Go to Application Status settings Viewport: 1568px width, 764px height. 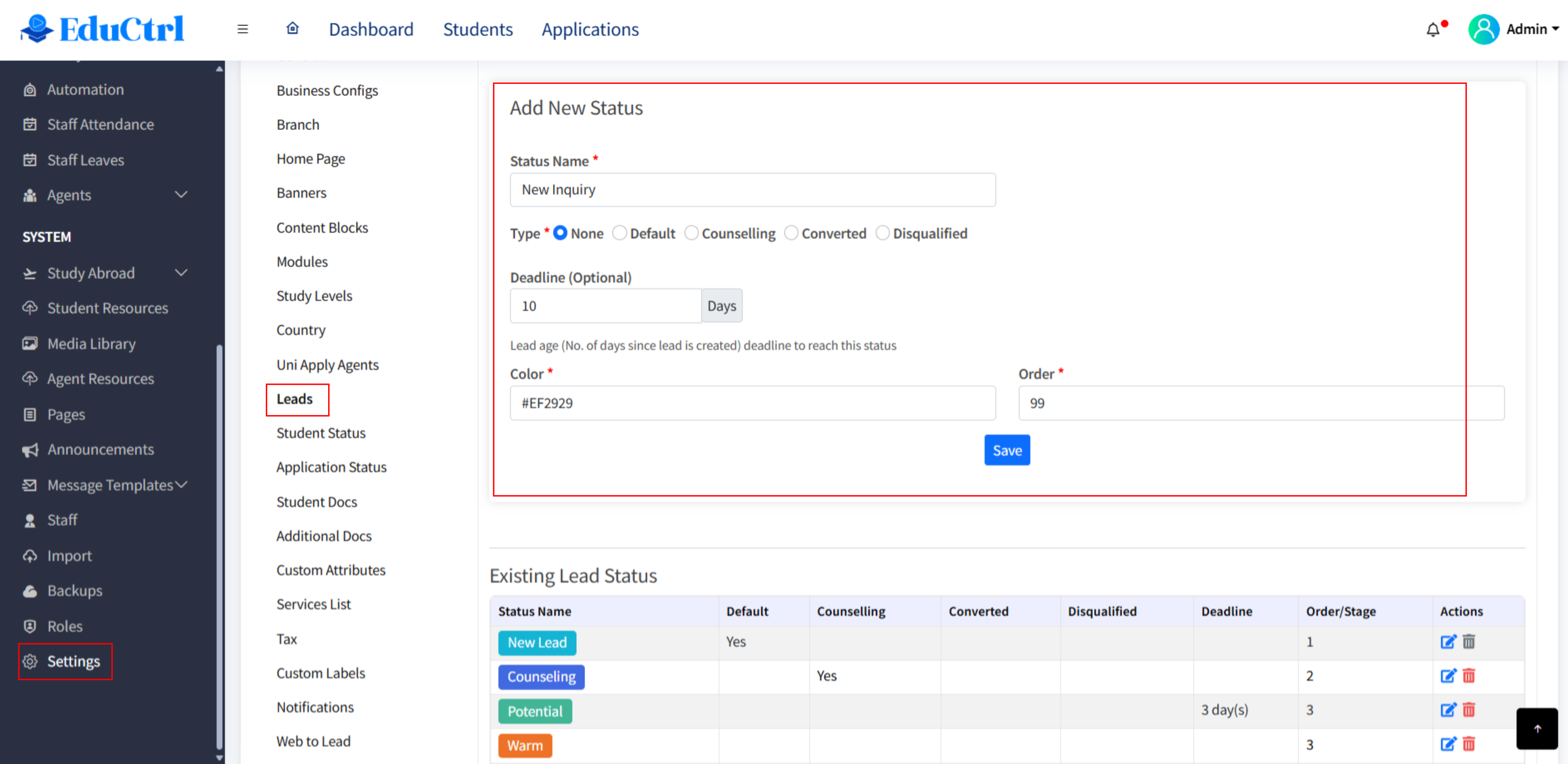coord(331,467)
